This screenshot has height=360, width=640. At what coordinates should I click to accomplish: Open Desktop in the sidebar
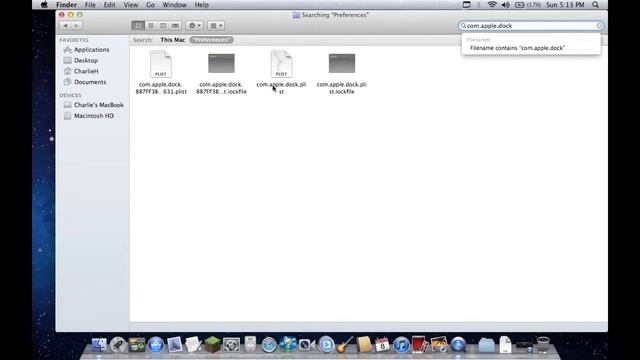(x=86, y=60)
